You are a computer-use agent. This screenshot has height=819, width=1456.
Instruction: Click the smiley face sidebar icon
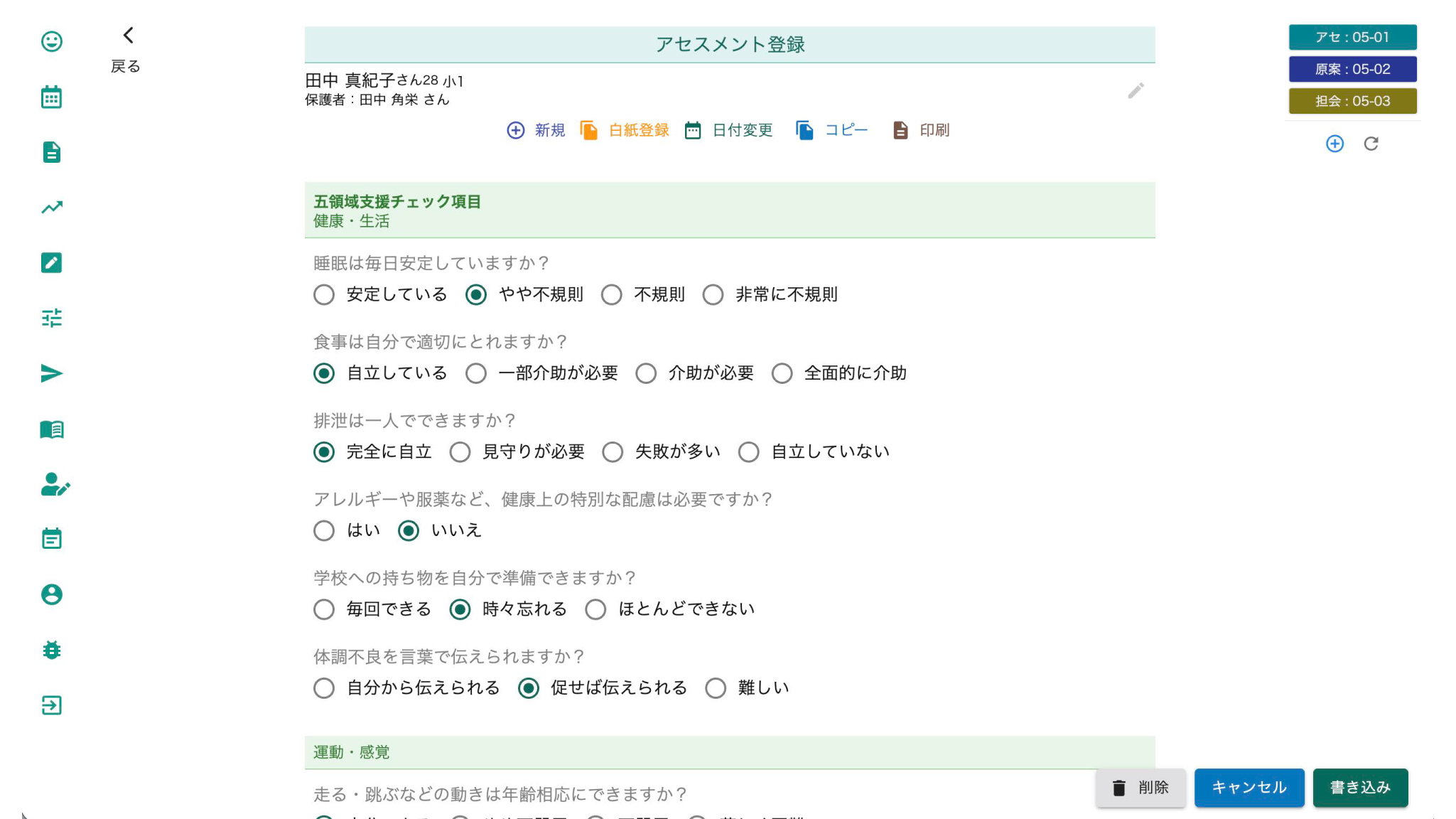(x=51, y=41)
